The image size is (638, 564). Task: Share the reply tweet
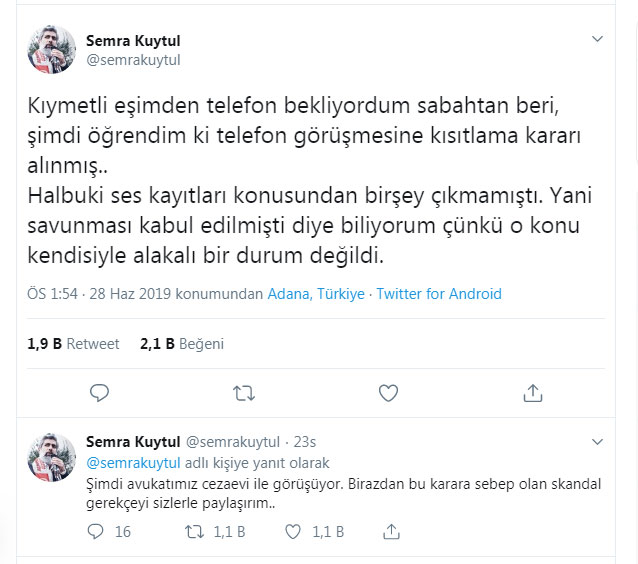[x=392, y=532]
